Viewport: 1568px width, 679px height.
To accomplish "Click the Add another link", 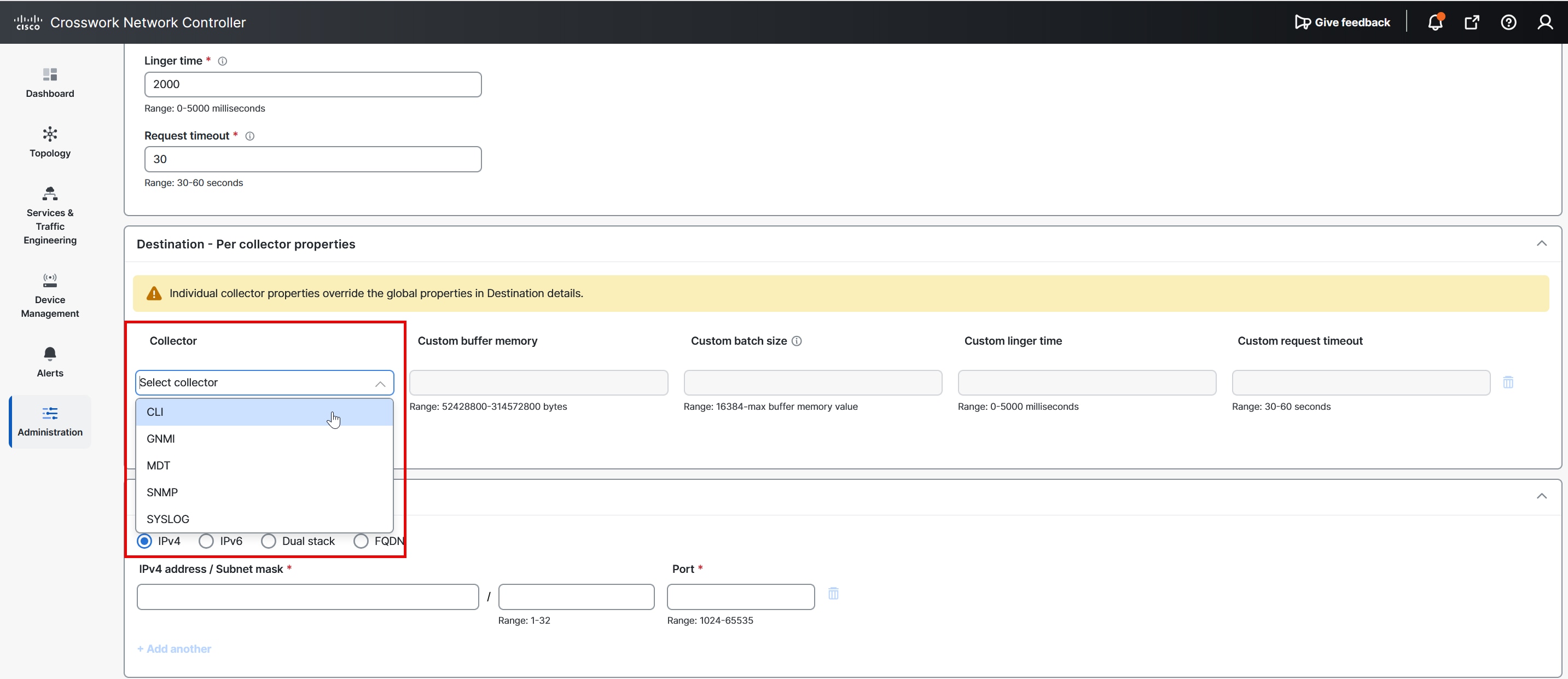I will pos(174,648).
